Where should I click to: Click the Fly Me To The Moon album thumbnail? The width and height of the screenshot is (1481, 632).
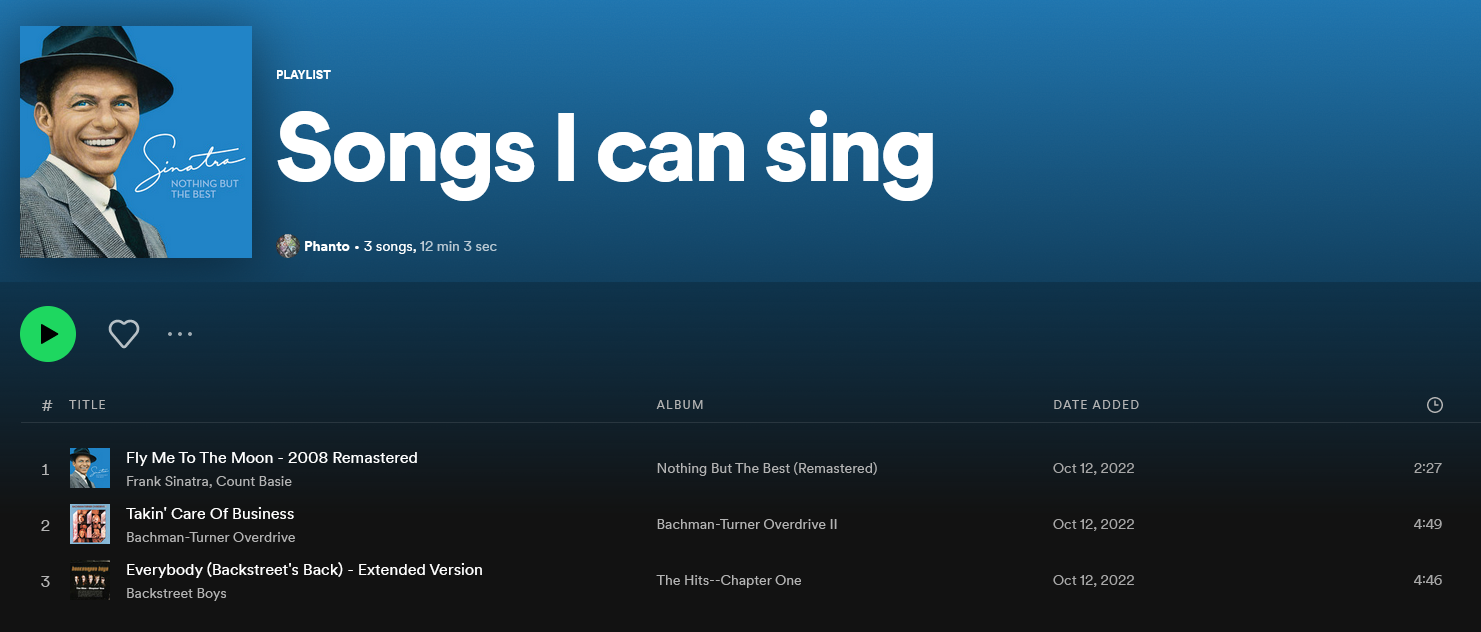click(90, 468)
